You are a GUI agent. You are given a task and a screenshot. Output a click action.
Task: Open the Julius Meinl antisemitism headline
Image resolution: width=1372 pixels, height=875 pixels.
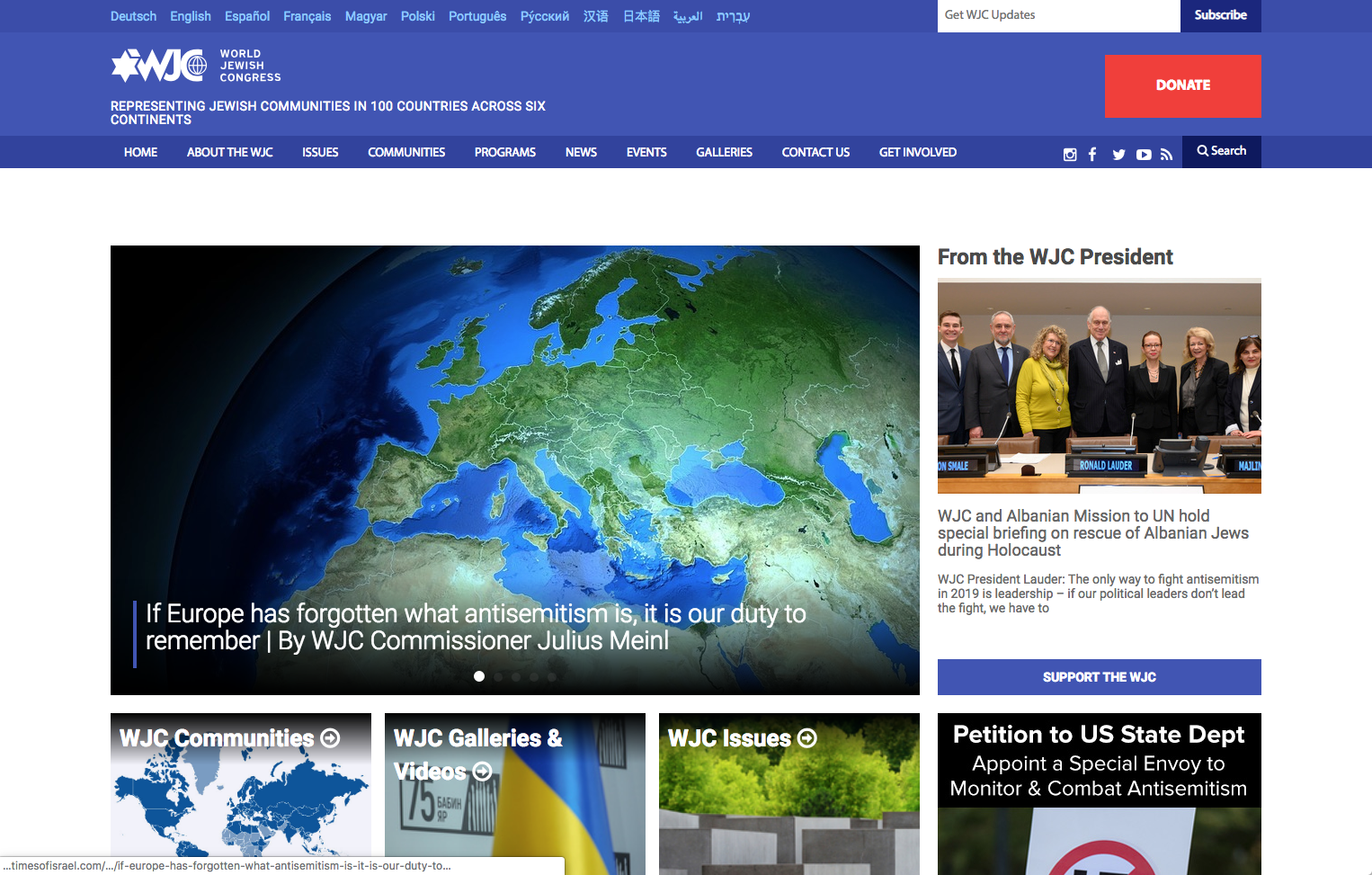[x=476, y=627]
